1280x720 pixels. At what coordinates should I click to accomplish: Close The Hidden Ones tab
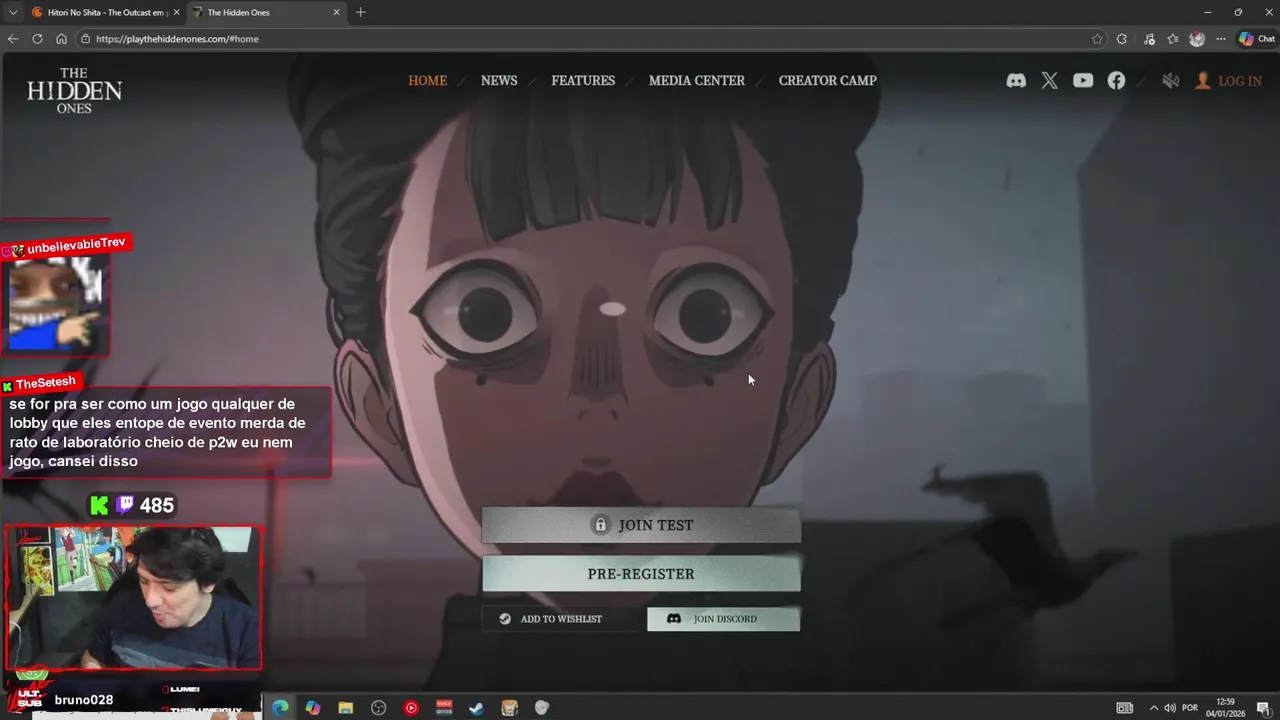click(x=336, y=12)
